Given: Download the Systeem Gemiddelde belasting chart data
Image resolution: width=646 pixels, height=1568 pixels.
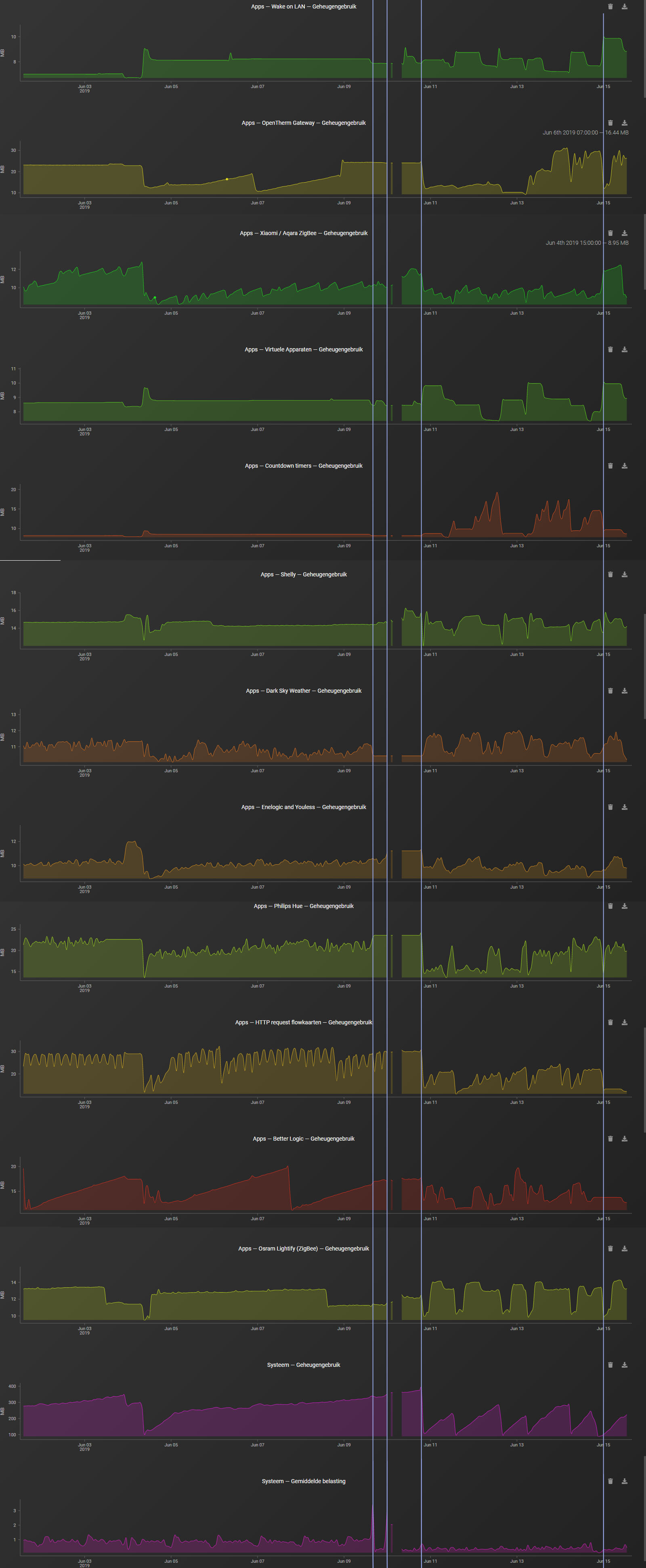Looking at the screenshot, I should tap(624, 1481).
